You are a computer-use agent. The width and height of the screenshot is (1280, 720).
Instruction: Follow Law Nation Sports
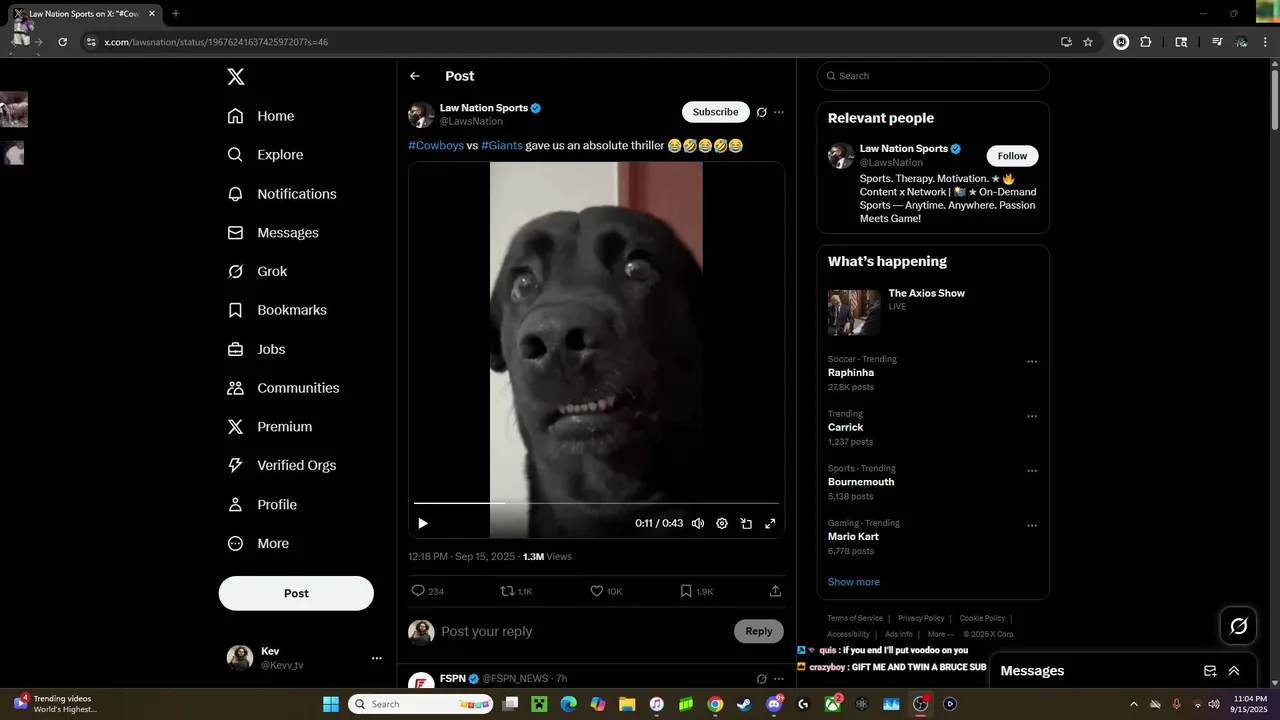[x=1012, y=156]
